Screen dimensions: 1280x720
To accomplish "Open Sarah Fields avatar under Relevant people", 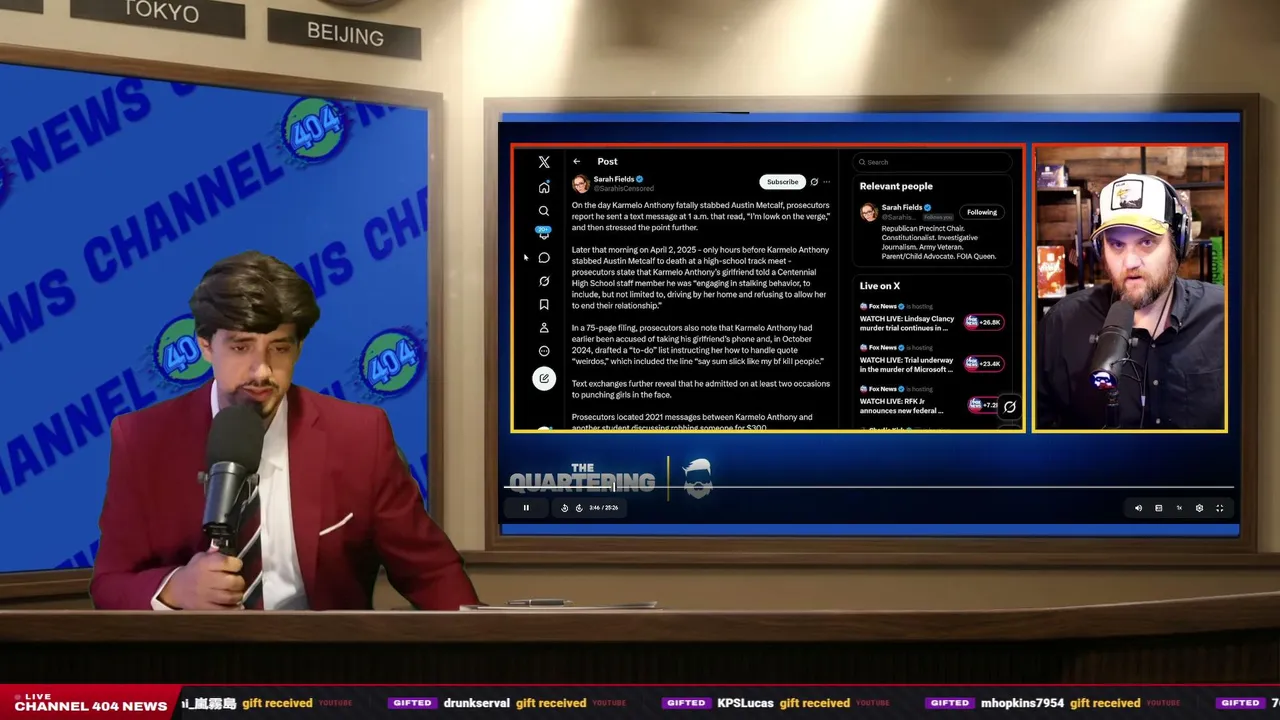I will click(869, 212).
